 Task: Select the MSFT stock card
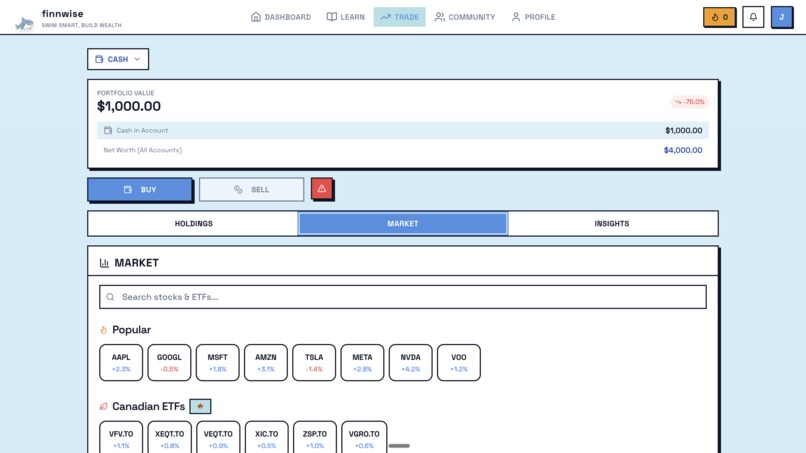click(217, 363)
